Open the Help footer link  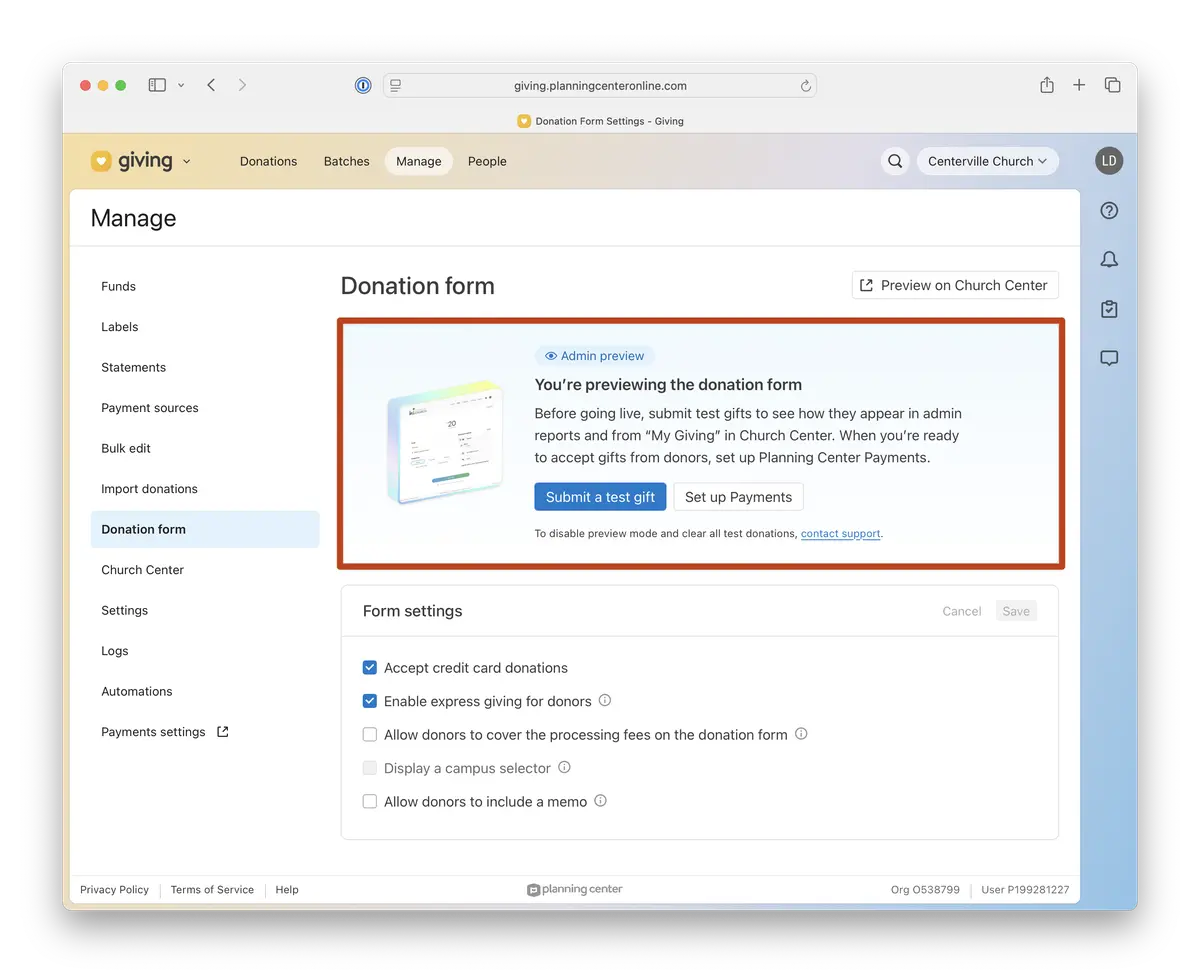tap(287, 890)
